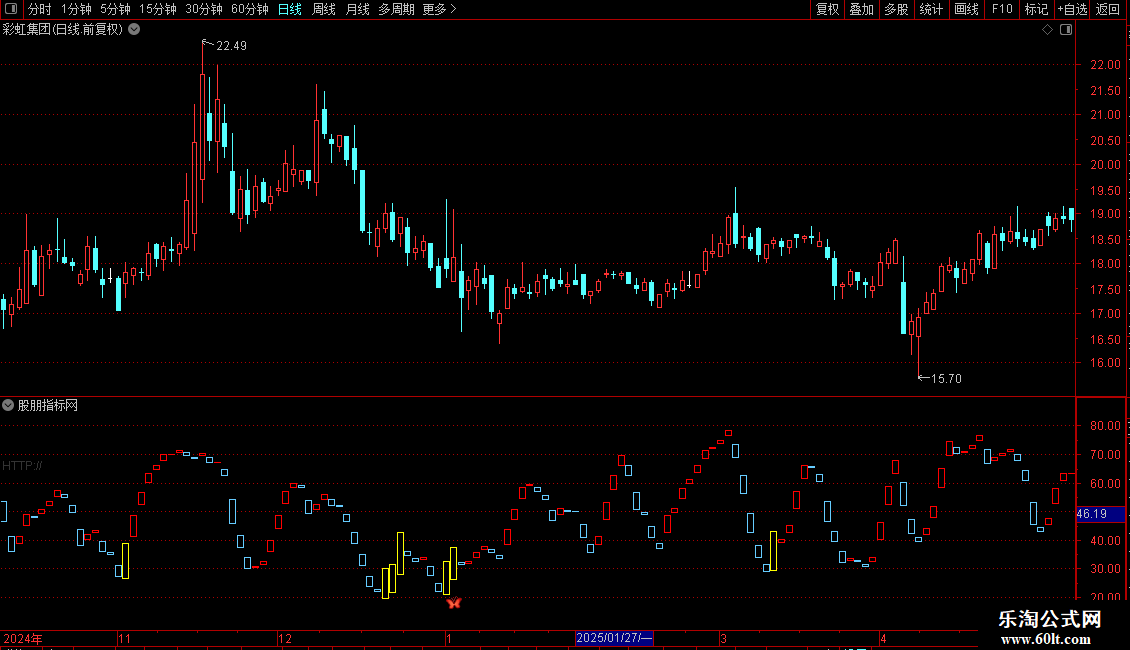1130x650 pixels.
Task: Click the HTTP:// text in indicator pane
Action: click(x=22, y=466)
